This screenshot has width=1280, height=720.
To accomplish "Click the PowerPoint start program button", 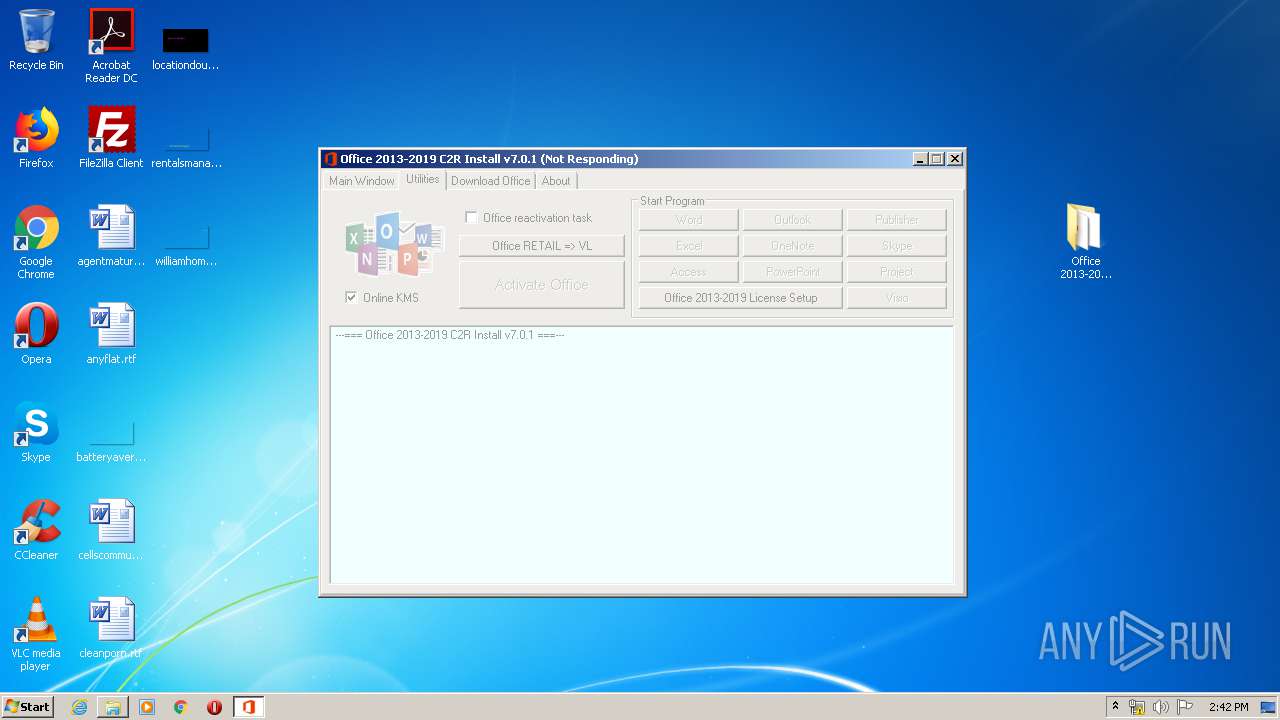I will [x=792, y=272].
